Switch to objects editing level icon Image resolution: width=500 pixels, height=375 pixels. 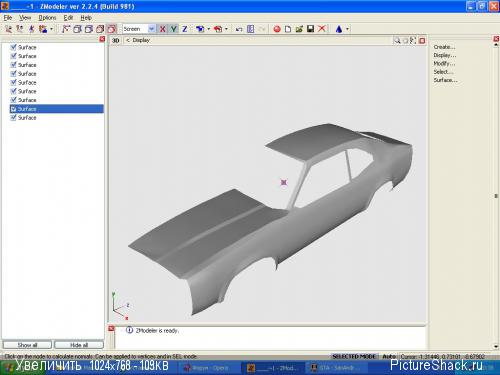[x=43, y=29]
